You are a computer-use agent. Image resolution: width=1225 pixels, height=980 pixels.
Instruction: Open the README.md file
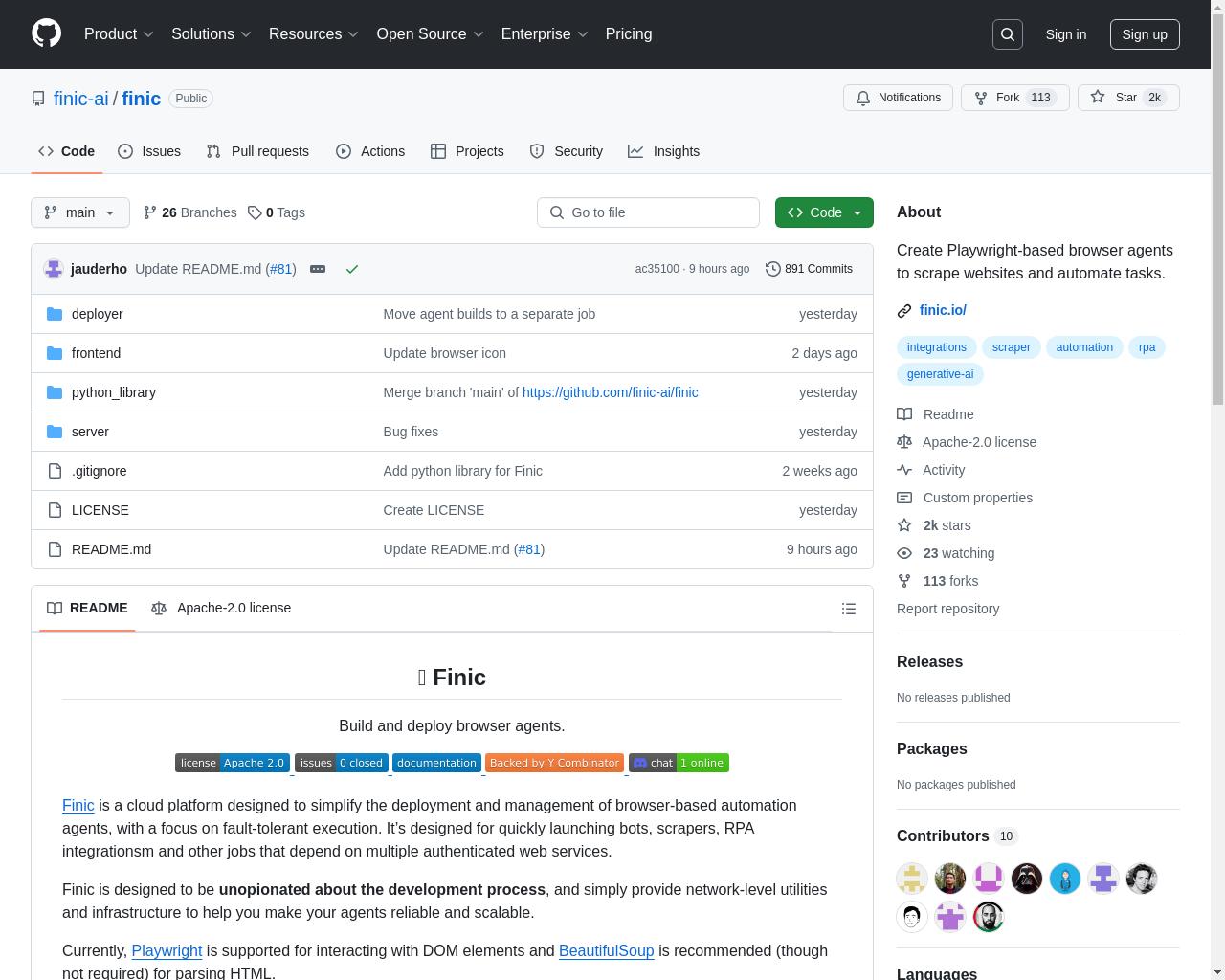pyautogui.click(x=111, y=549)
